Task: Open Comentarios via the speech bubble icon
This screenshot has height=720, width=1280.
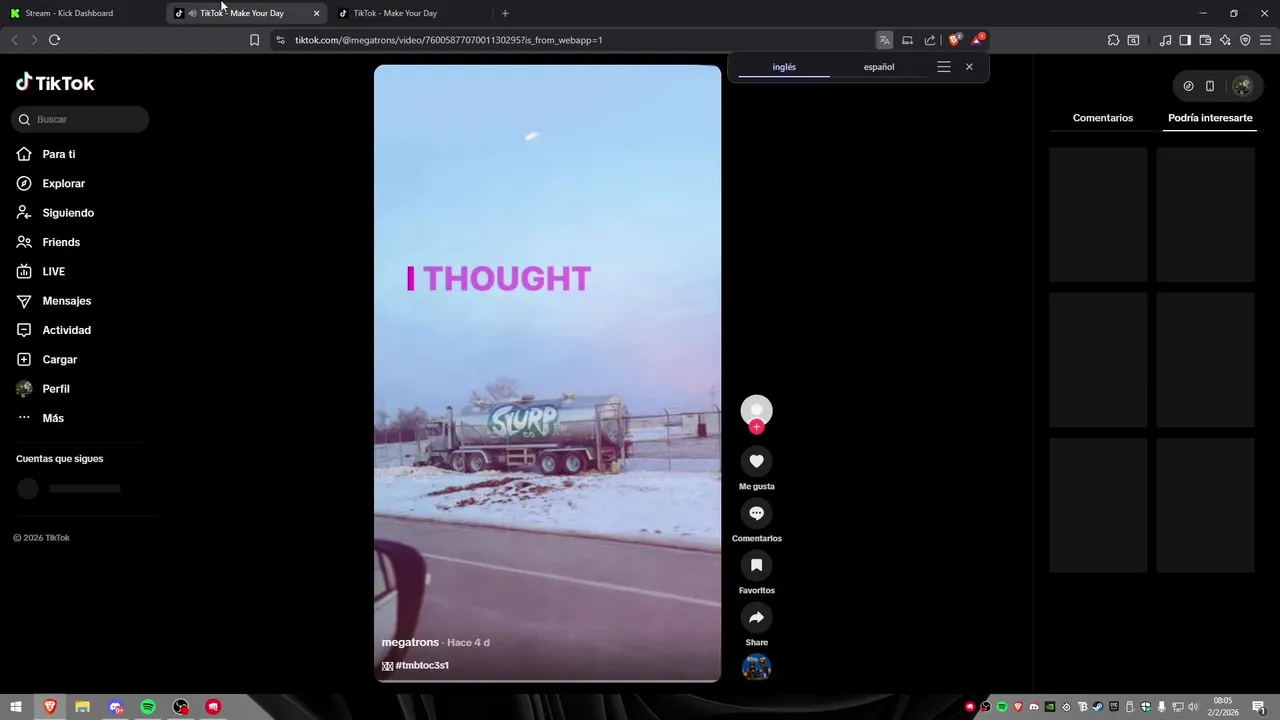Action: (756, 513)
